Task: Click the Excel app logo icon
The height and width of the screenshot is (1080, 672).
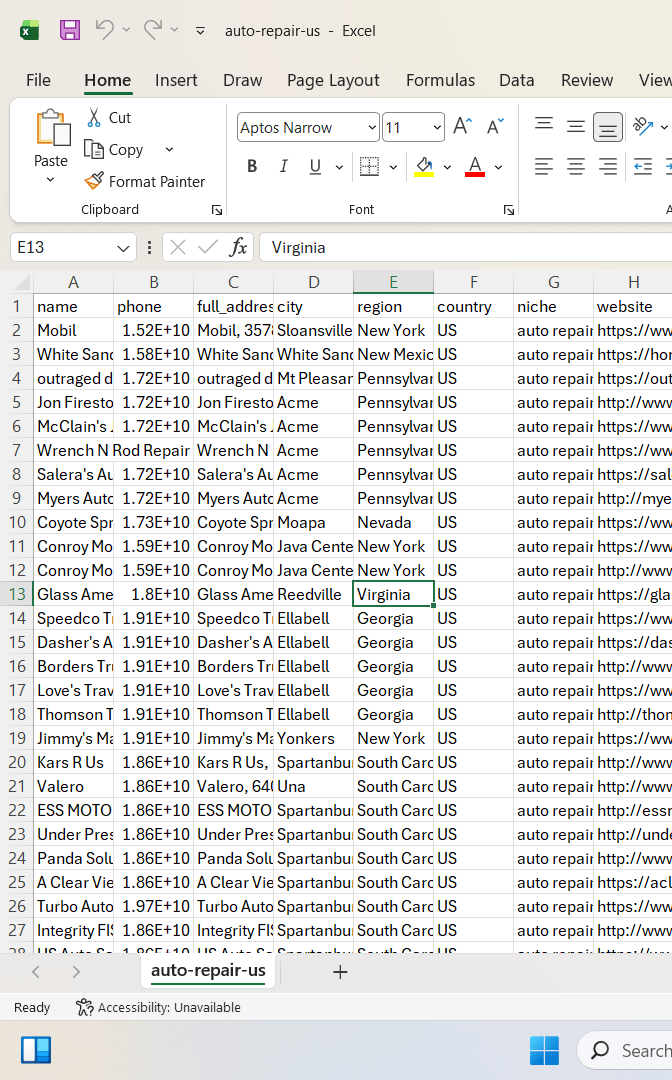Action: point(30,30)
